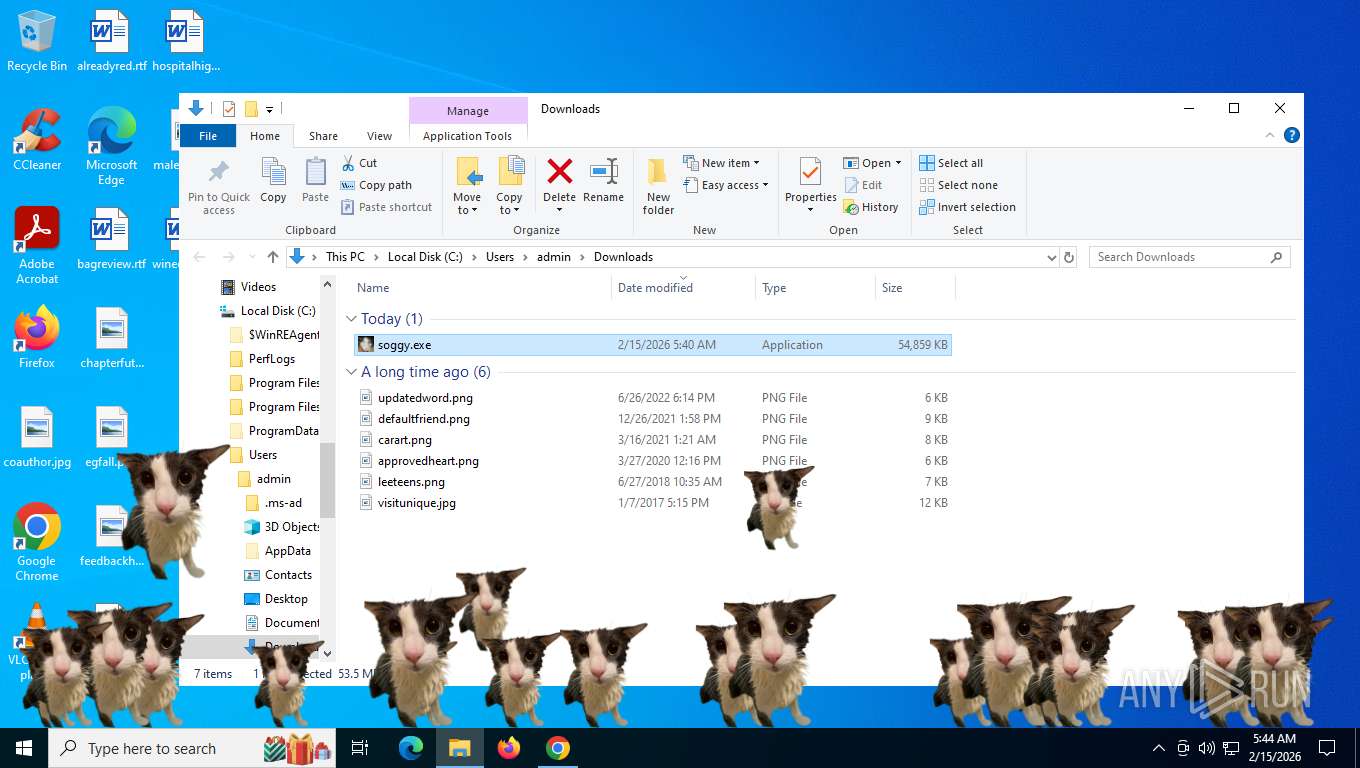Click Select none in ribbon
1360x768 pixels.
[958, 185]
